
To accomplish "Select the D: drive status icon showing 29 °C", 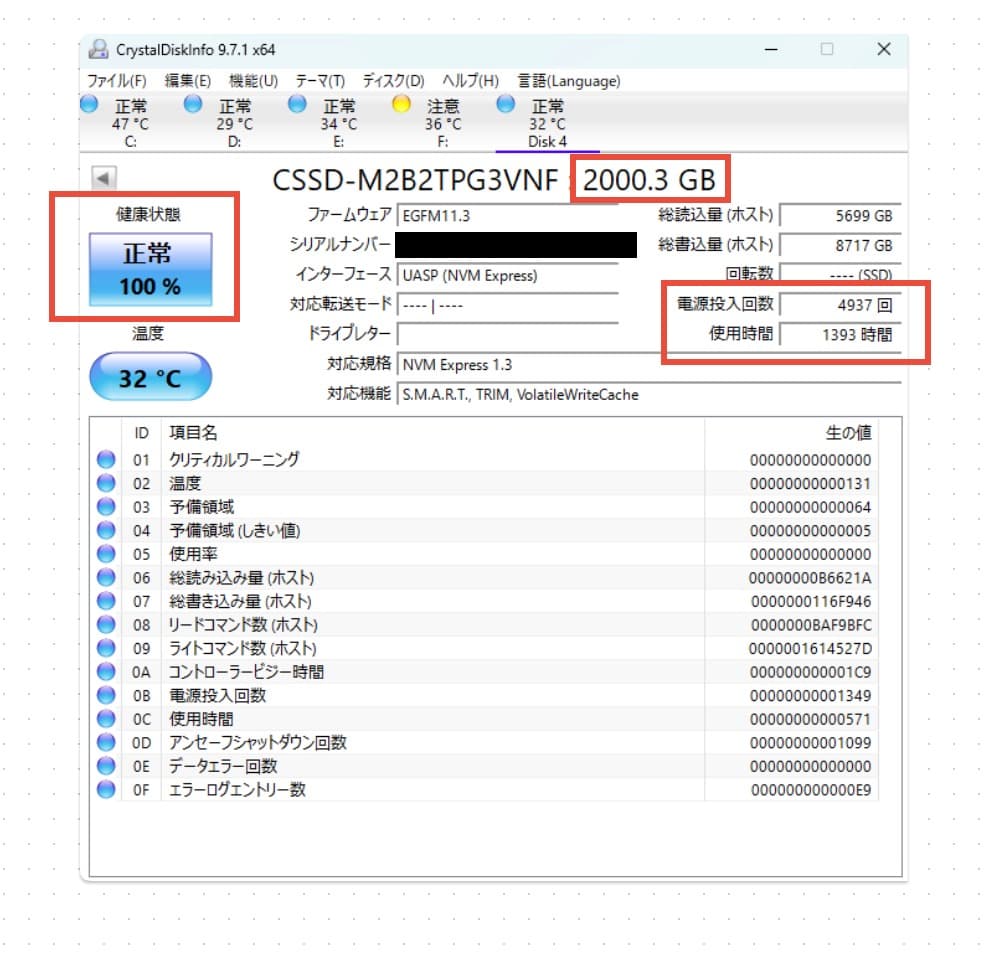I will coord(192,104).
